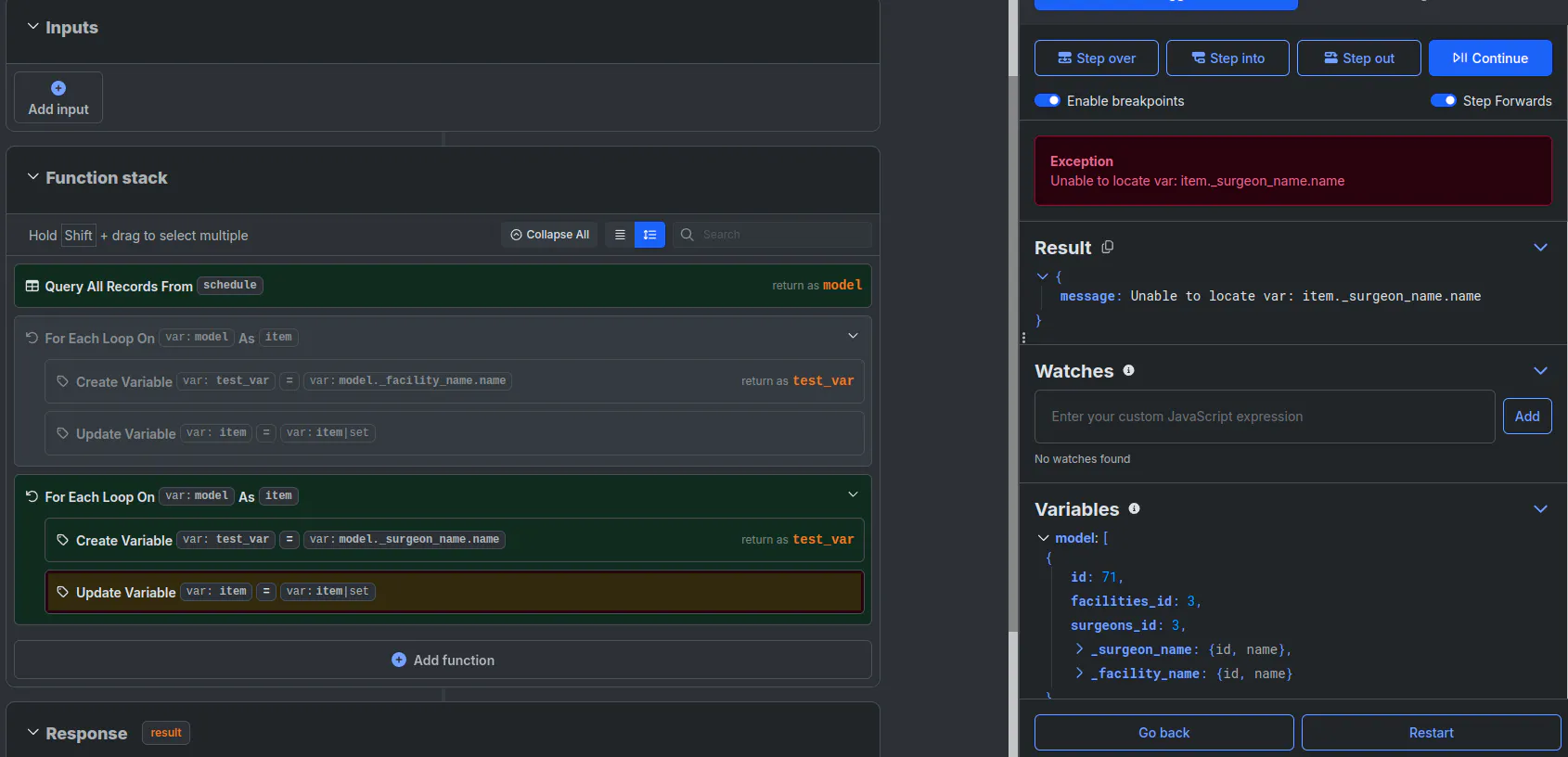Viewport: 1568px width, 757px height.
Task: Click Step out button
Action: click(1358, 58)
